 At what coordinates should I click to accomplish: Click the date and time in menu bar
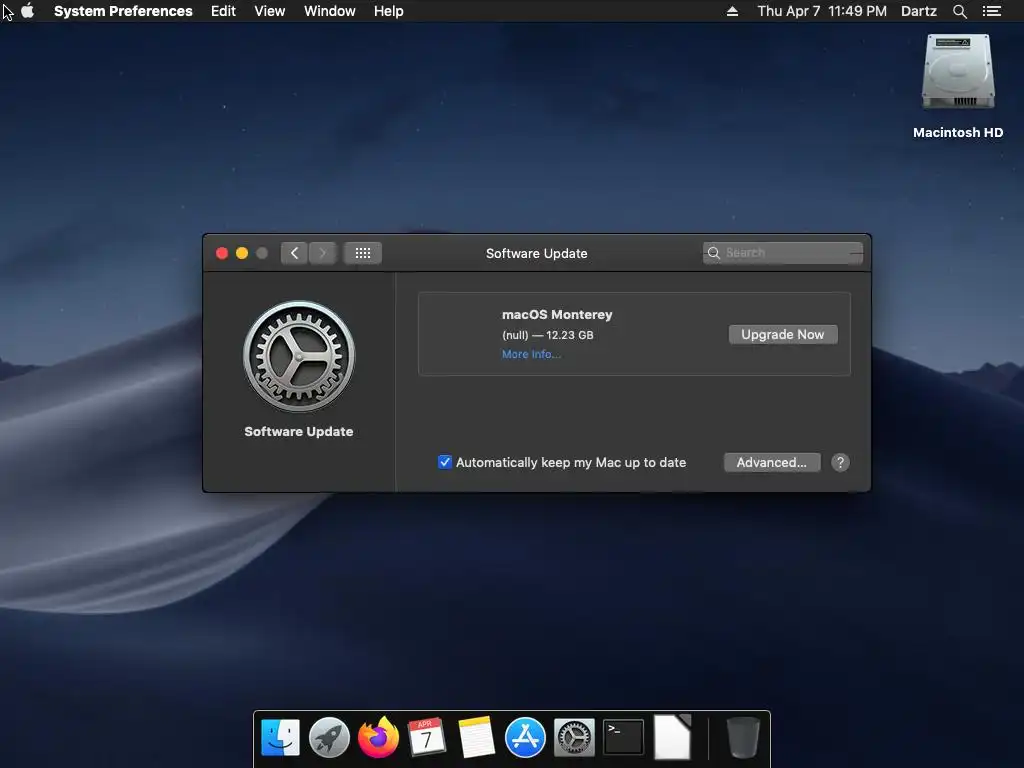(x=822, y=11)
